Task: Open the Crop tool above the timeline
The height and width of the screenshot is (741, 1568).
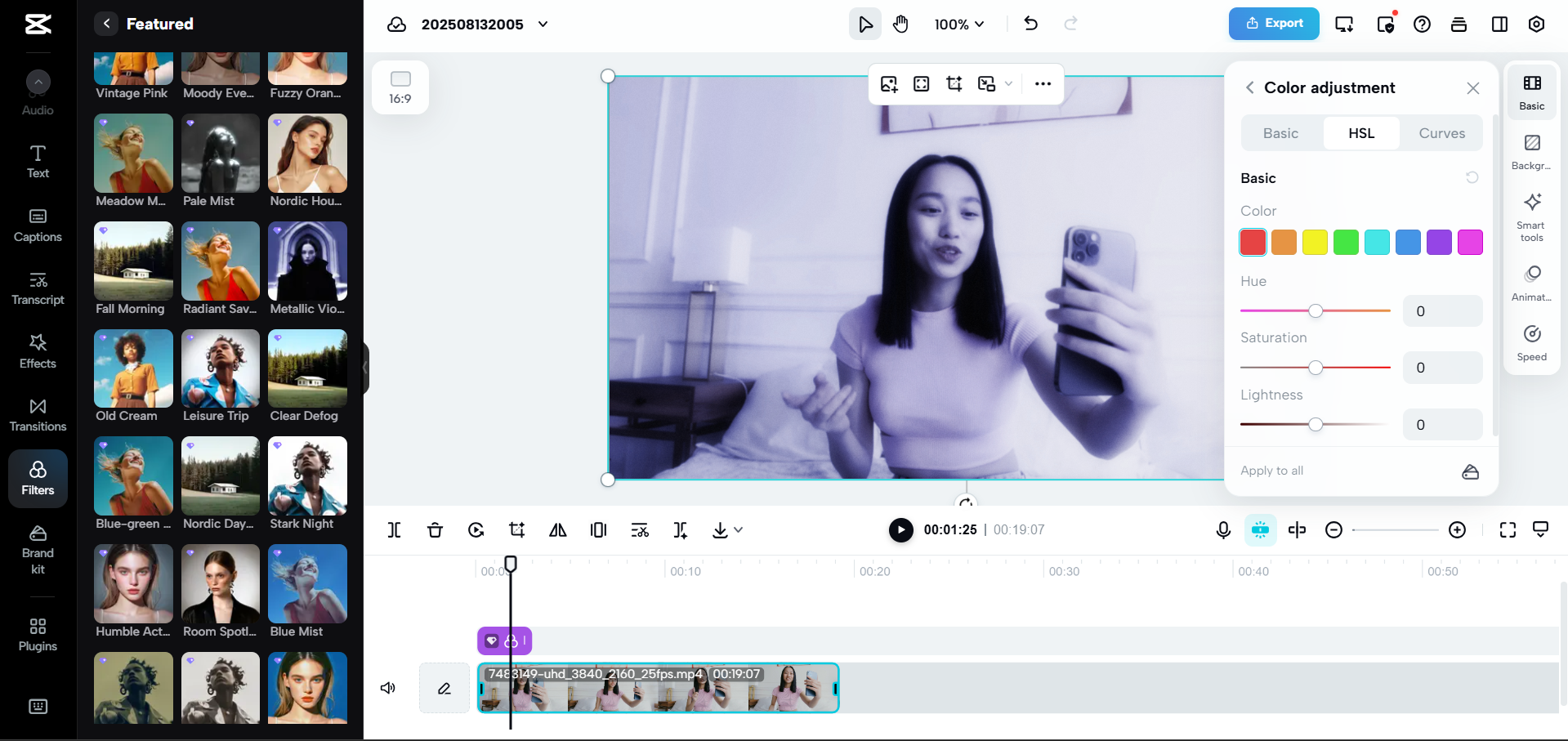Action: (516, 529)
